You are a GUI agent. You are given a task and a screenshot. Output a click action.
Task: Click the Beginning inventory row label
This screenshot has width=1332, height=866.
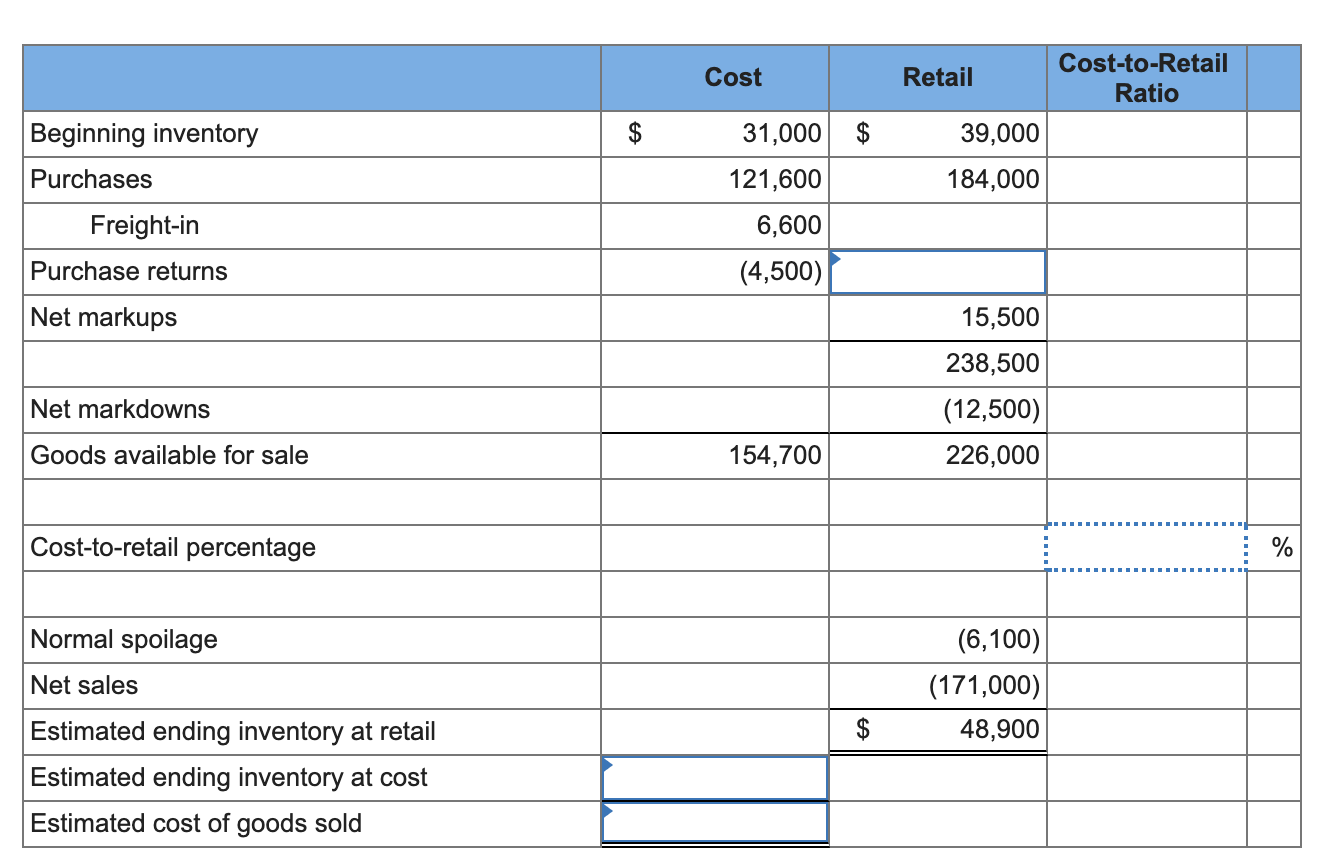(144, 134)
